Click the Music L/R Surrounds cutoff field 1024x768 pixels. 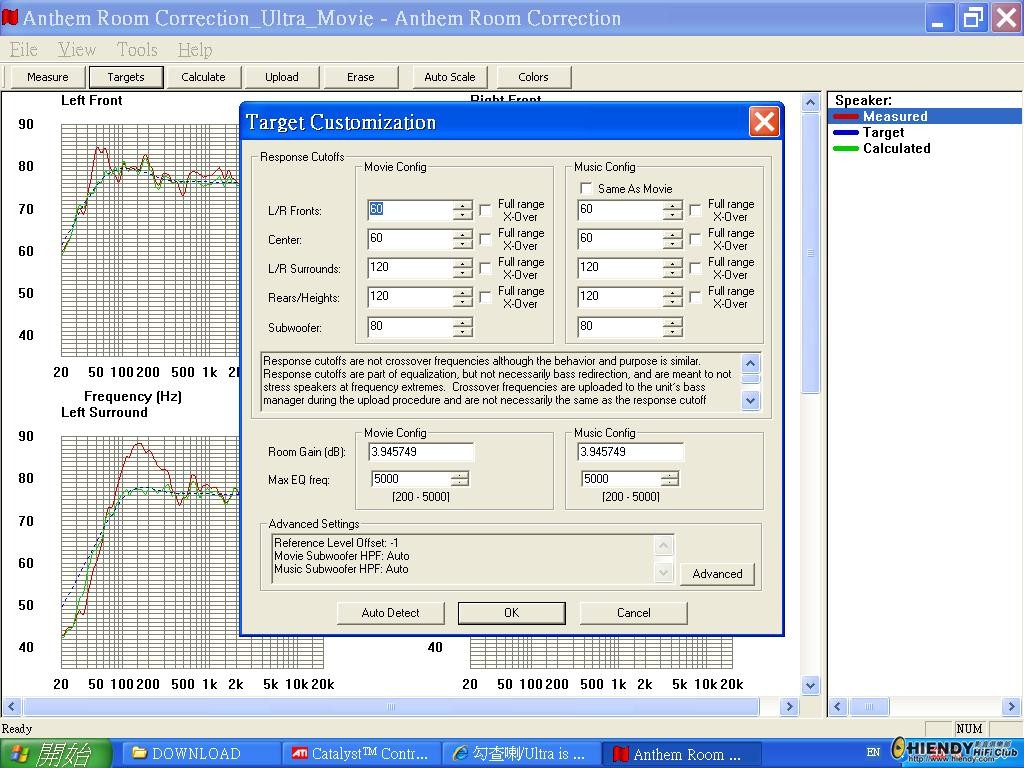click(620, 268)
